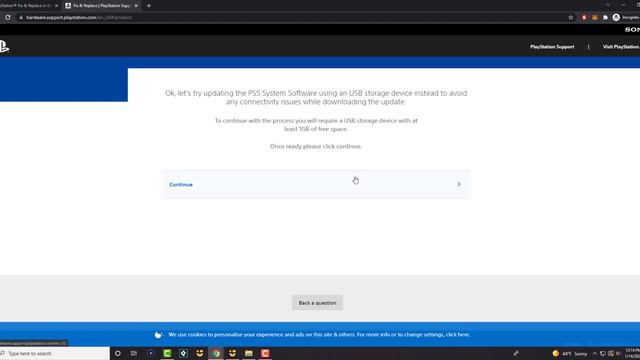Image resolution: width=640 pixels, height=360 pixels.
Task: Close the first browser tab
Action: [x=56, y=6]
